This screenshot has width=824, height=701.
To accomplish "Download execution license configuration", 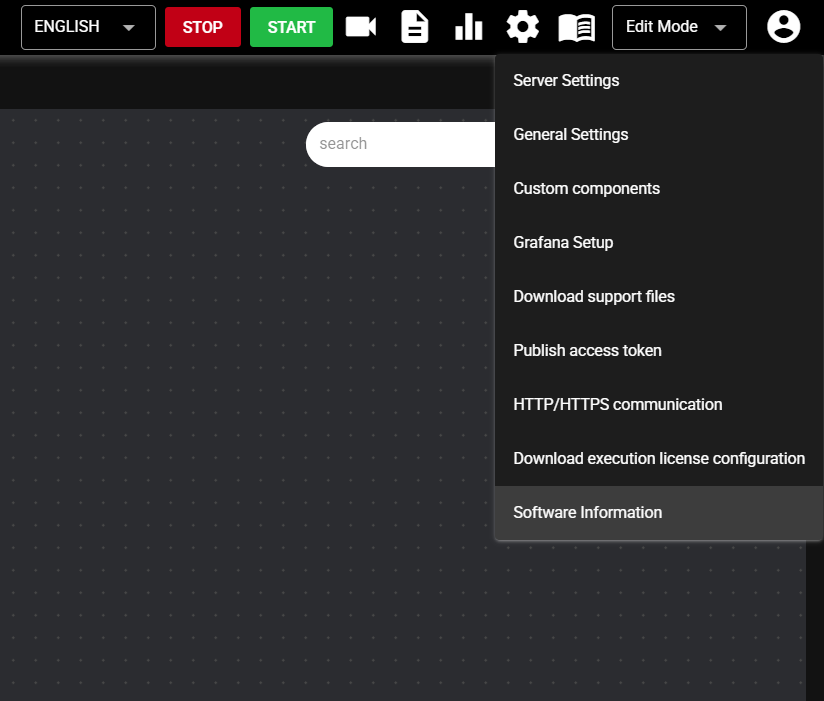I will coord(659,458).
